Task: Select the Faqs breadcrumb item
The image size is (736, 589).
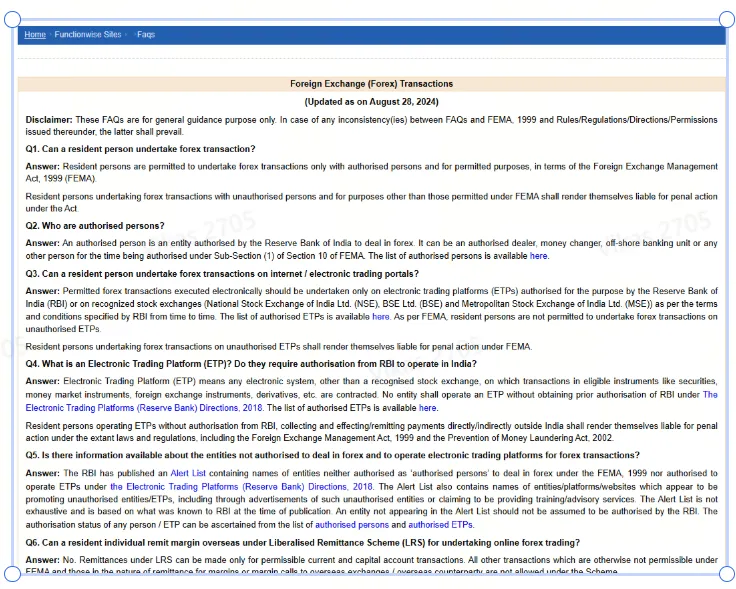Action: click(x=146, y=34)
